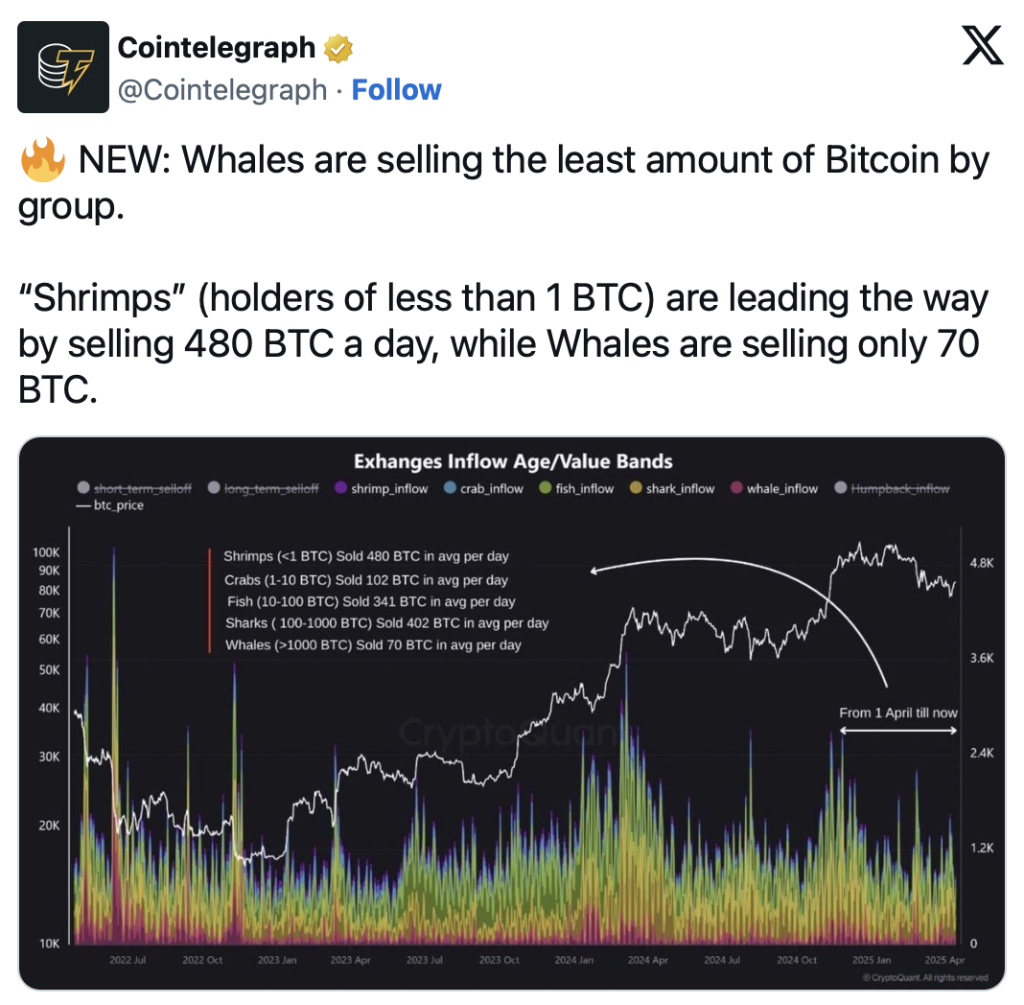The height and width of the screenshot is (1005, 1024).
Task: Open the X logo icon
Action: tap(982, 45)
